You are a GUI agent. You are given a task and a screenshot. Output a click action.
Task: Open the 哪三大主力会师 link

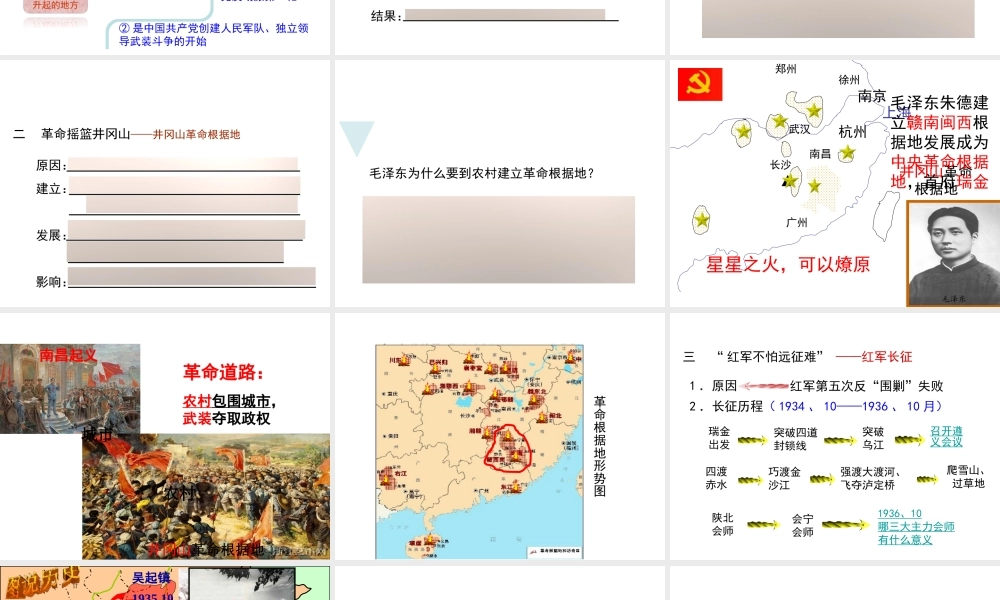916,527
